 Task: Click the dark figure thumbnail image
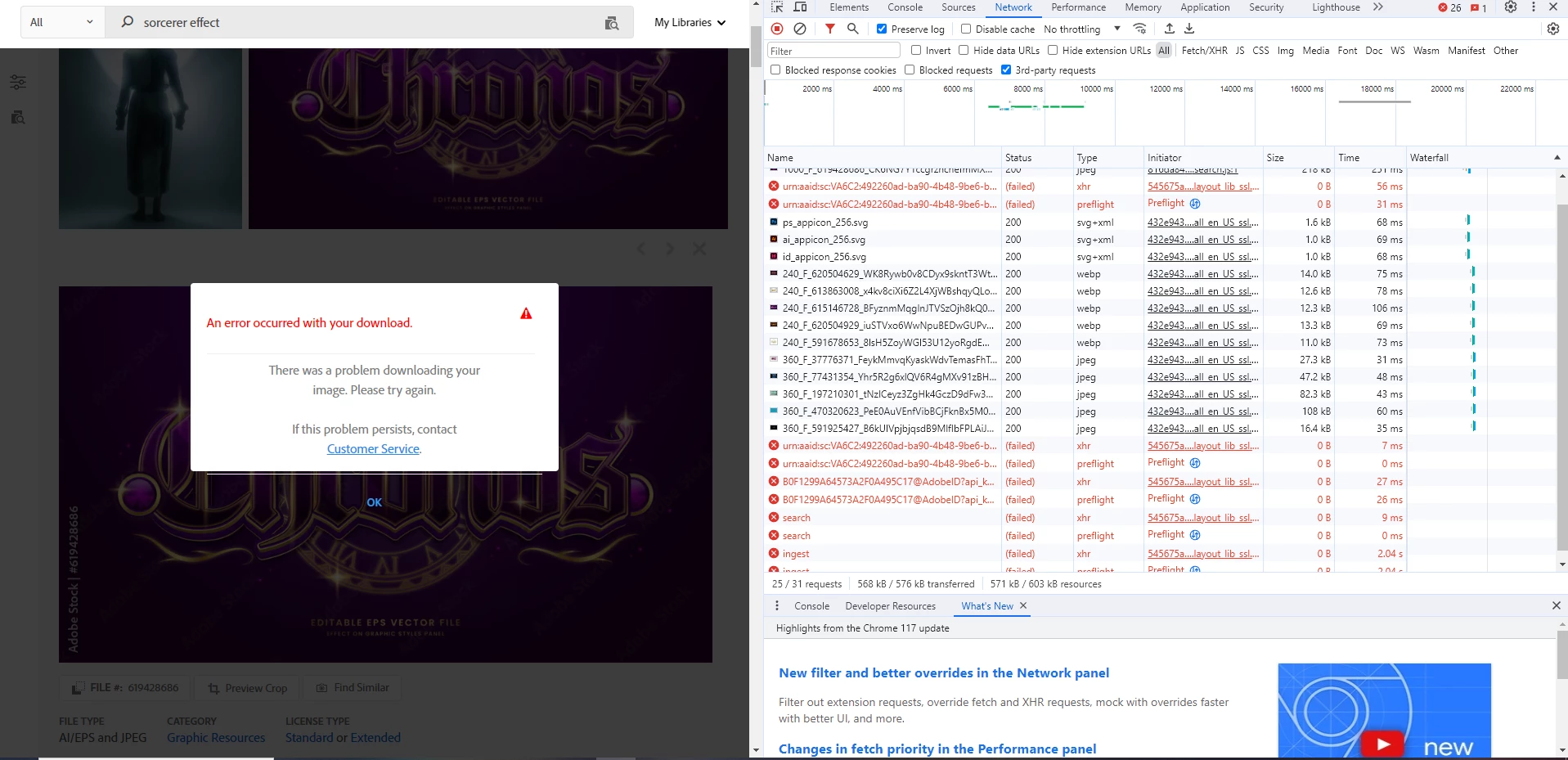pyautogui.click(x=151, y=138)
